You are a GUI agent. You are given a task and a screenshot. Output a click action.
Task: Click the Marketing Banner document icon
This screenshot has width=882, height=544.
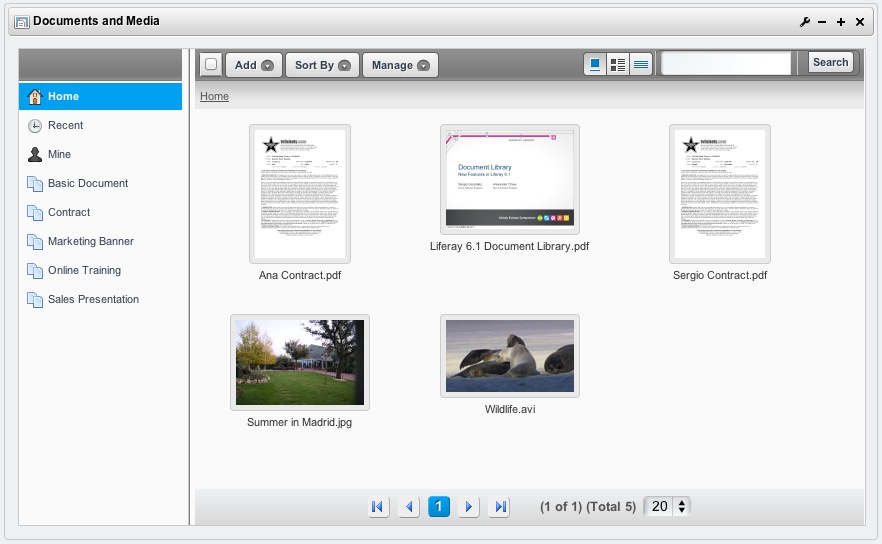pos(35,241)
